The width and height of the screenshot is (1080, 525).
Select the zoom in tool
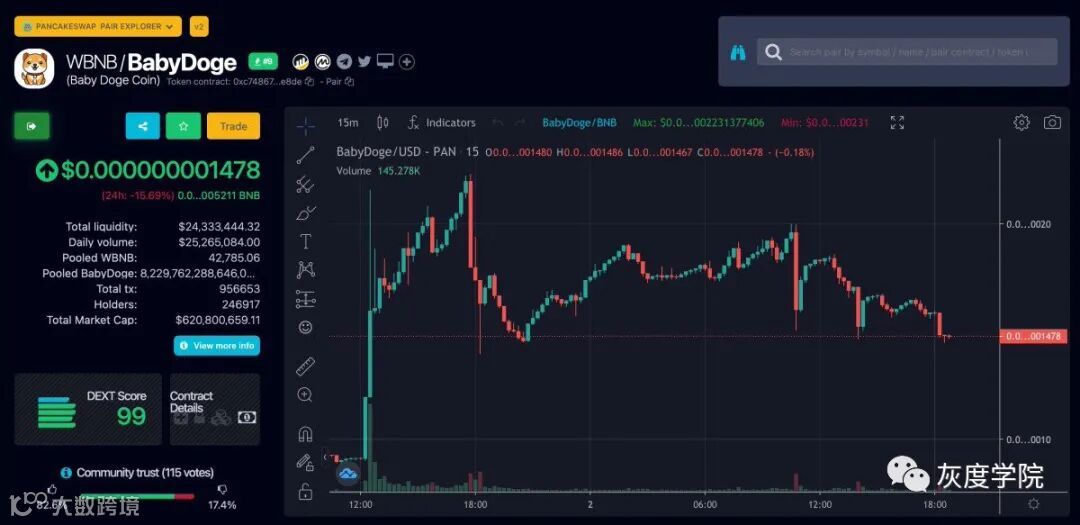pos(305,395)
